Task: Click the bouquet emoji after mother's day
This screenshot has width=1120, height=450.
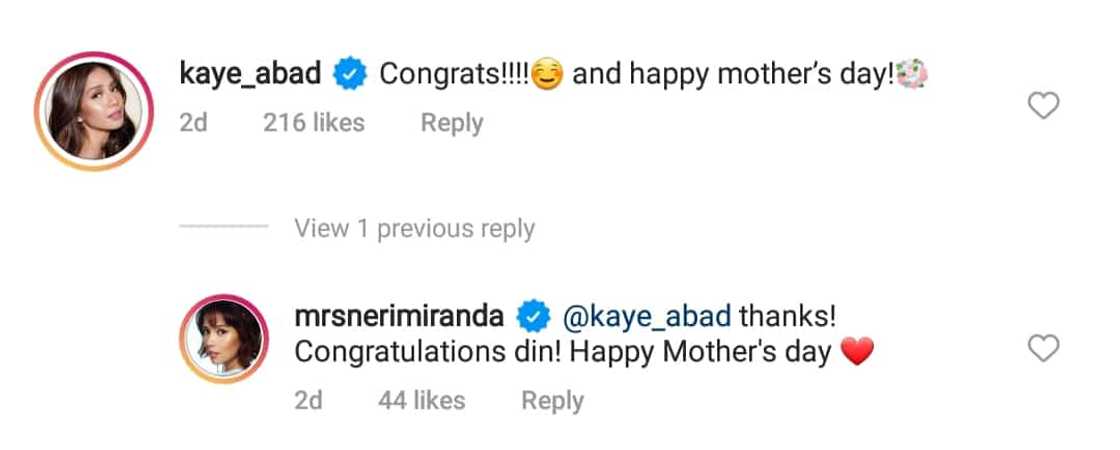Action: pyautogui.click(x=912, y=75)
